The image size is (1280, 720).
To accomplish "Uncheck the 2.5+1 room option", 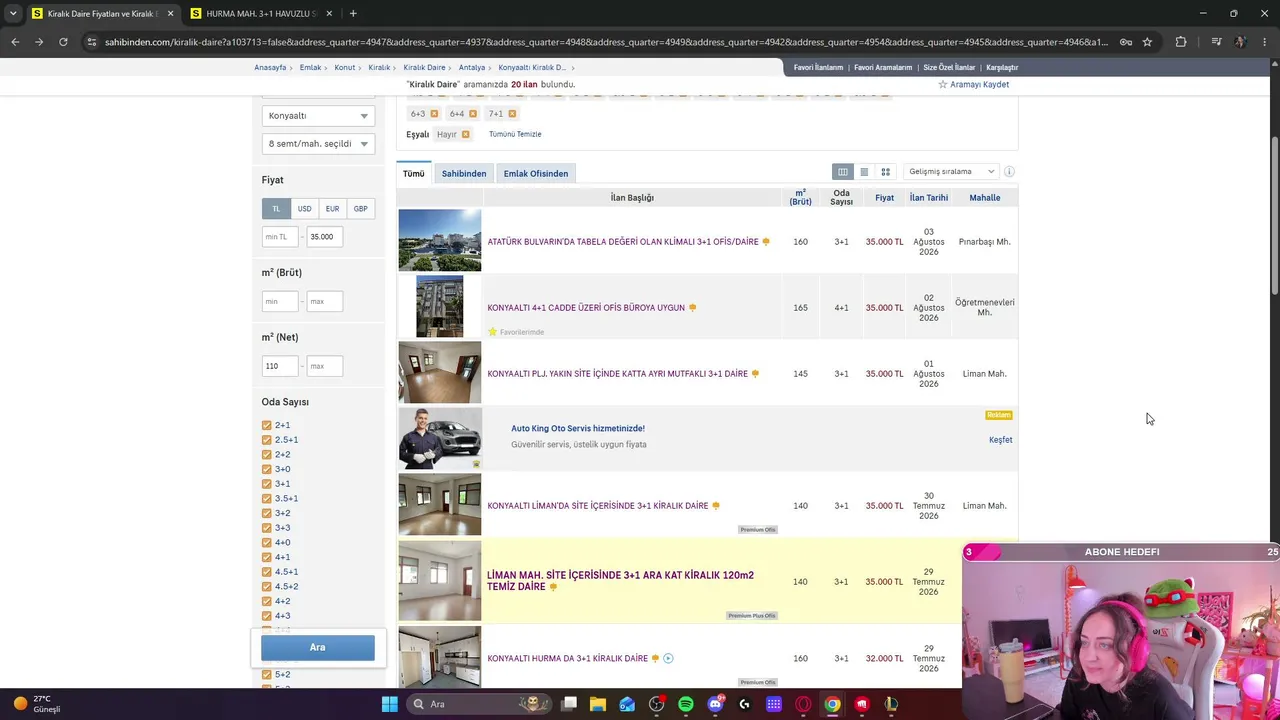I will pos(267,440).
